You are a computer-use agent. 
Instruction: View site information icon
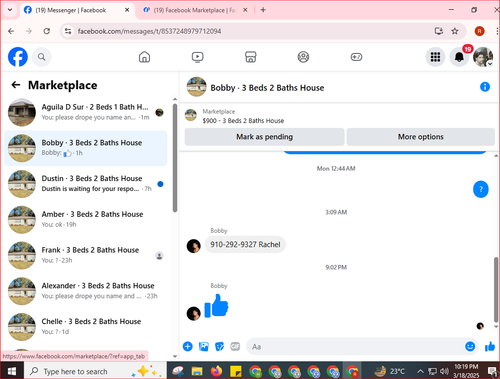pos(68,31)
